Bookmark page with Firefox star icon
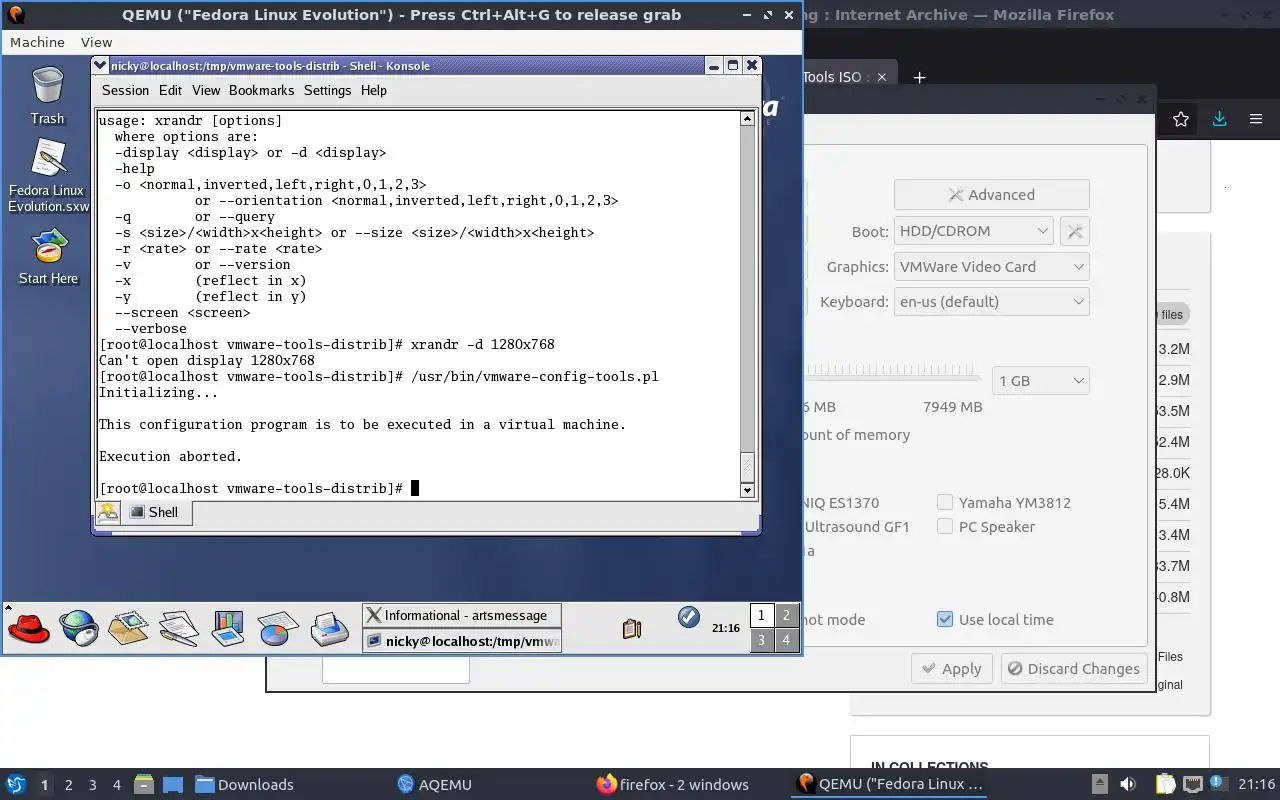This screenshot has width=1280, height=800. coord(1181,119)
